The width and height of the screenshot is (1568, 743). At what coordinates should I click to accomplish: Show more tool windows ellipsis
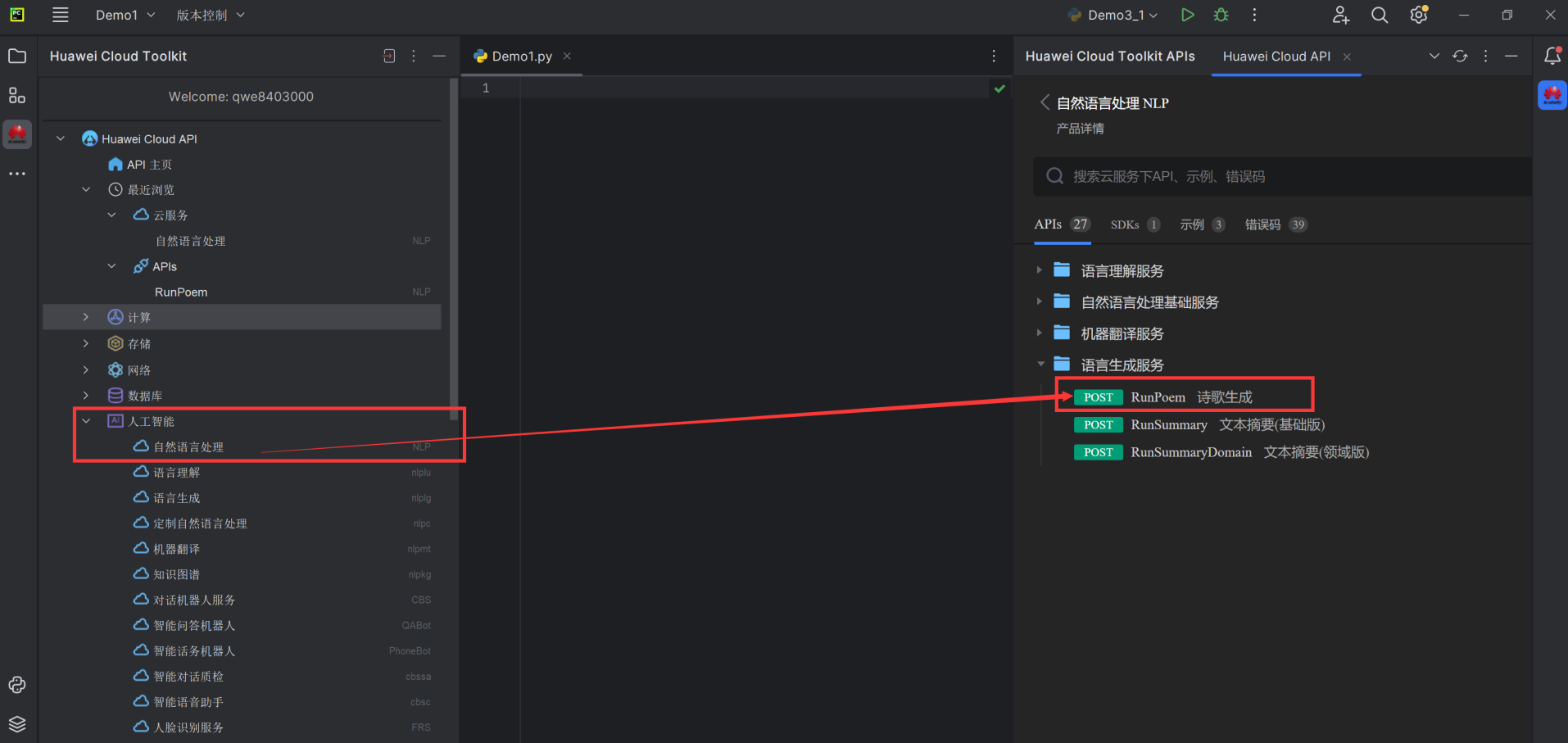[17, 174]
